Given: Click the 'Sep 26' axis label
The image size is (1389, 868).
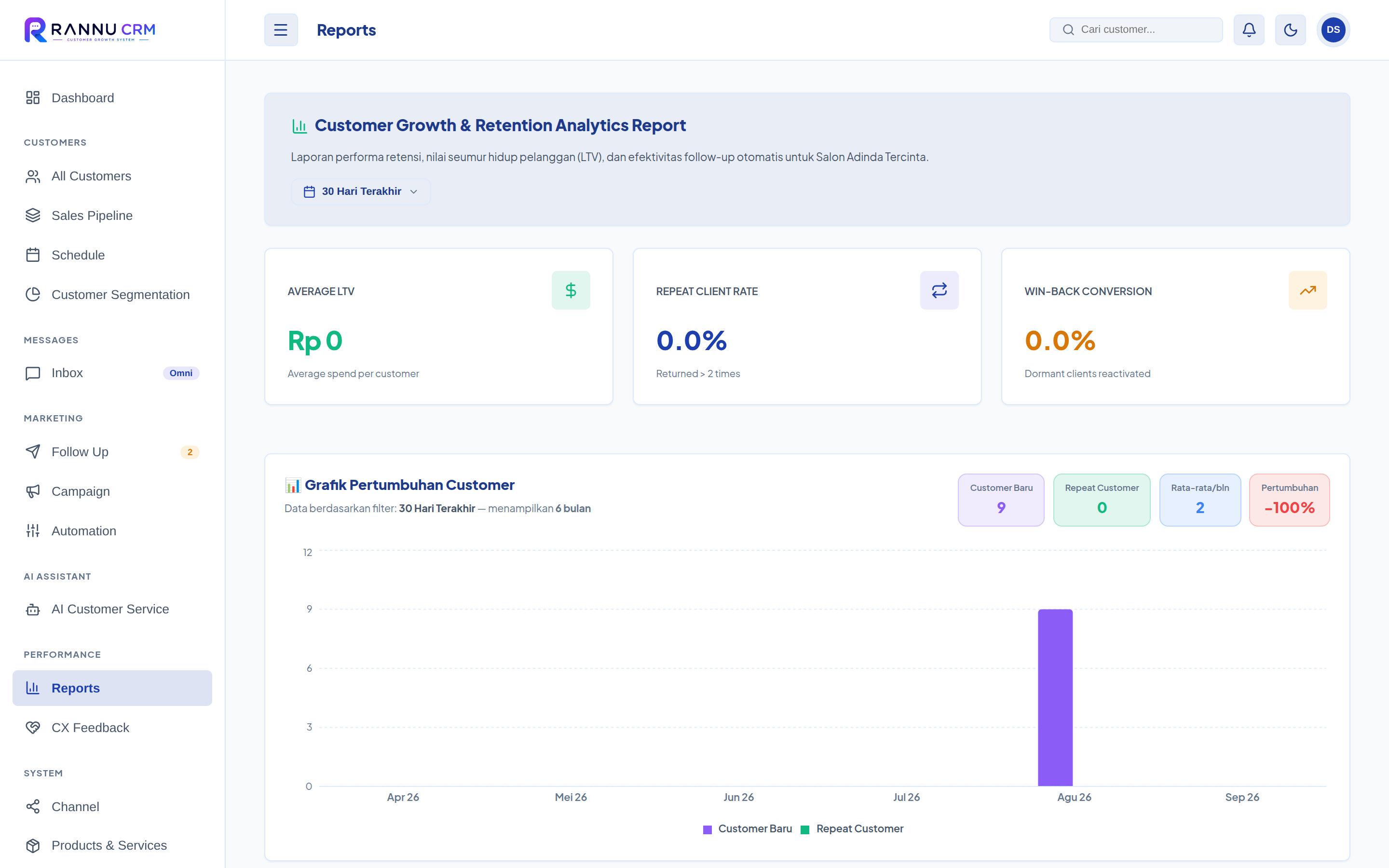Looking at the screenshot, I should click(1242, 798).
